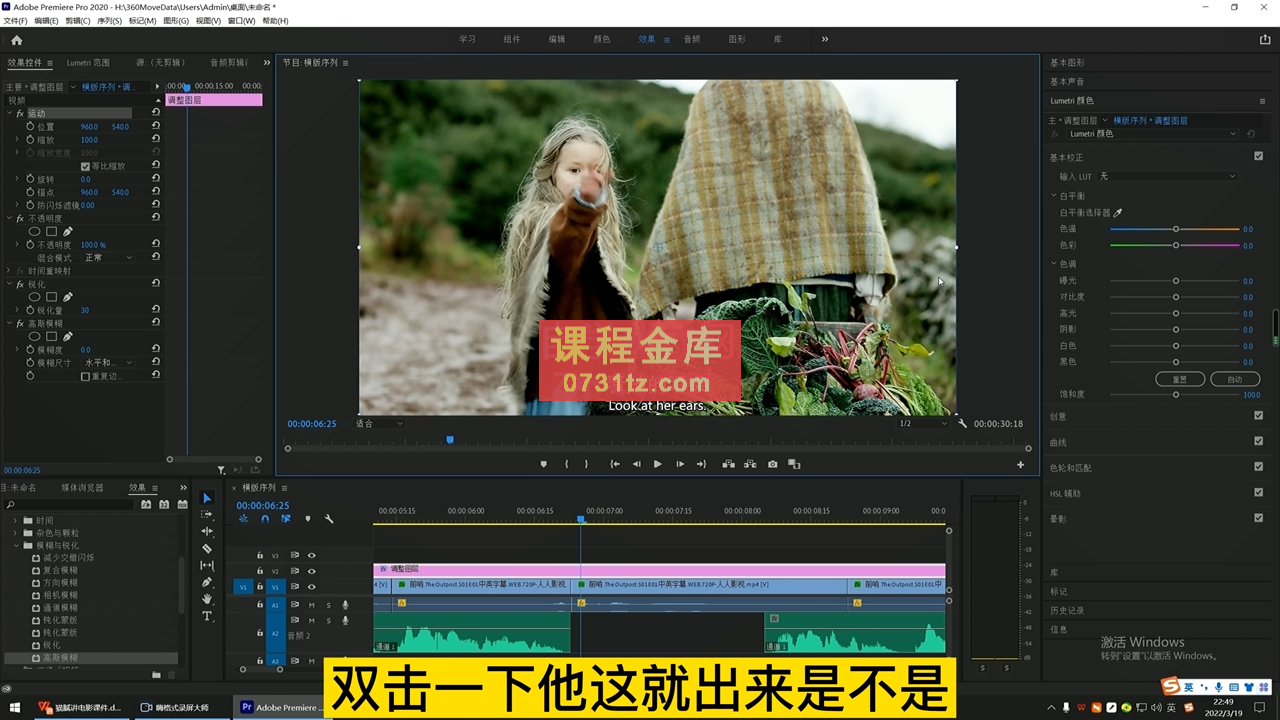Expand the 杂色与颗粒 folder

17,533
